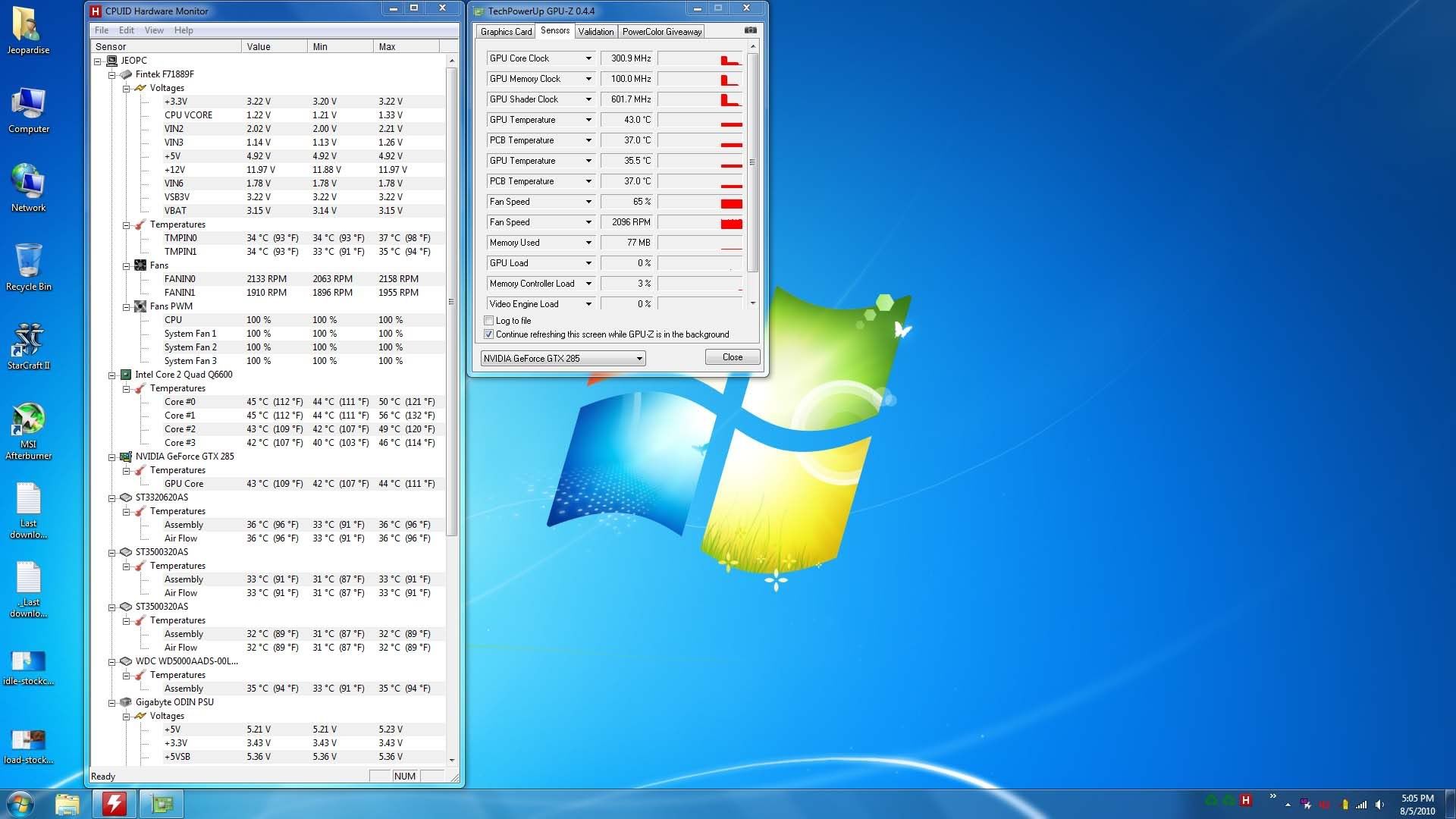This screenshot has height=819, width=1456.
Task: Uncheck Continue refreshing in background option
Action: click(489, 334)
